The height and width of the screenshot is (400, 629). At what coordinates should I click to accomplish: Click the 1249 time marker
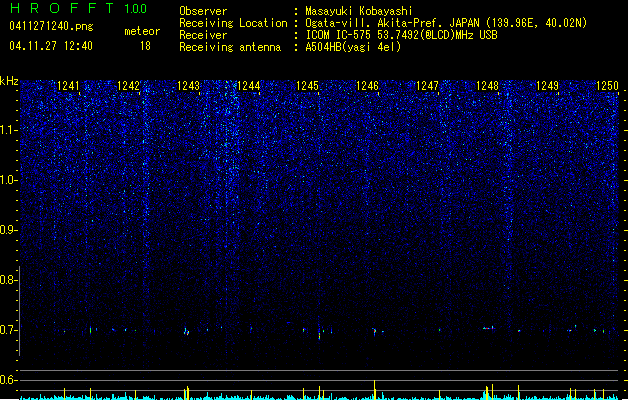pos(547,86)
